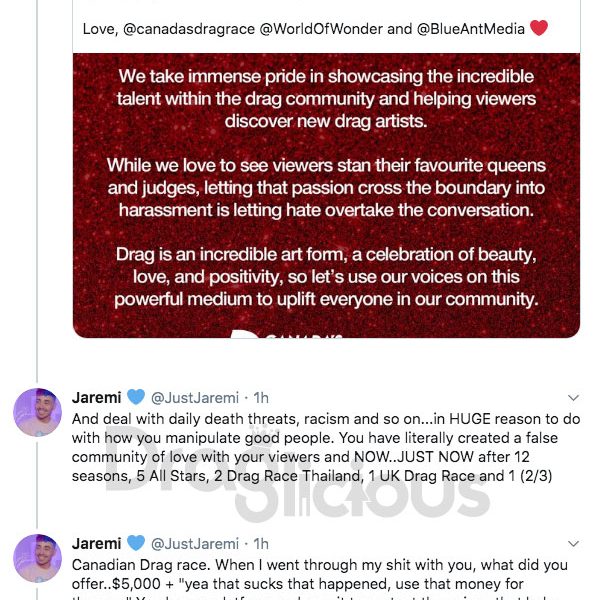The height and width of the screenshot is (600, 595).
Task: Open the @JustJaremi handle on first reply
Action: coord(195,398)
